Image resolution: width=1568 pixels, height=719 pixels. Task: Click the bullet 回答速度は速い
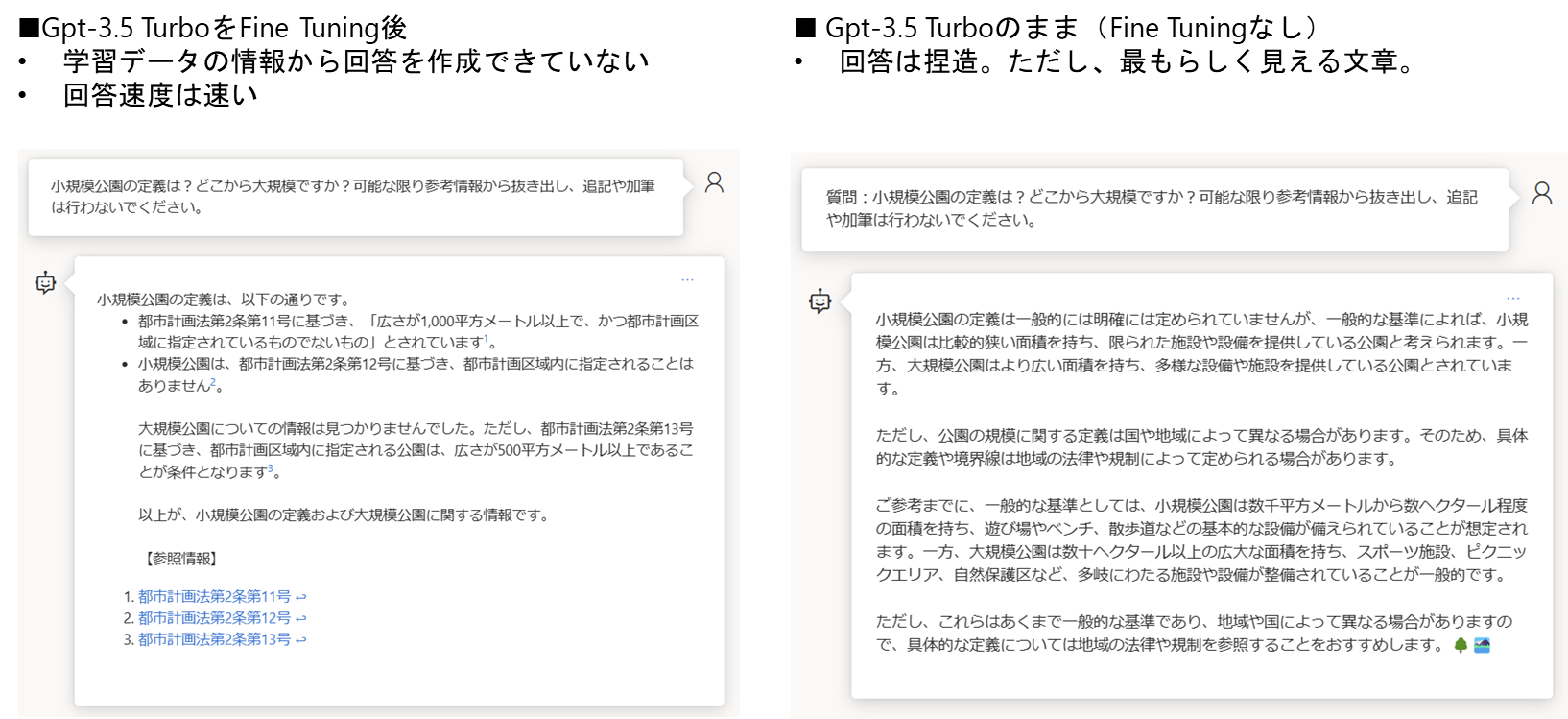coord(160,95)
